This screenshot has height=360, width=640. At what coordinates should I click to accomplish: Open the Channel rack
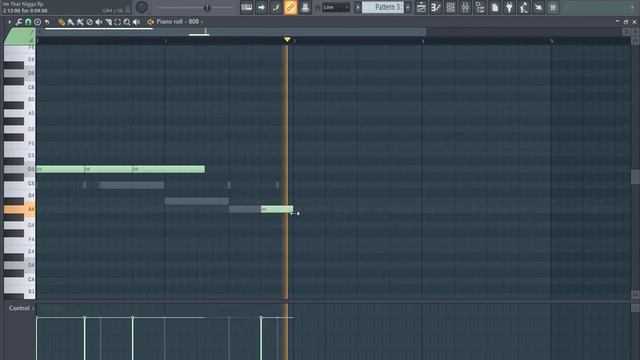point(451,7)
